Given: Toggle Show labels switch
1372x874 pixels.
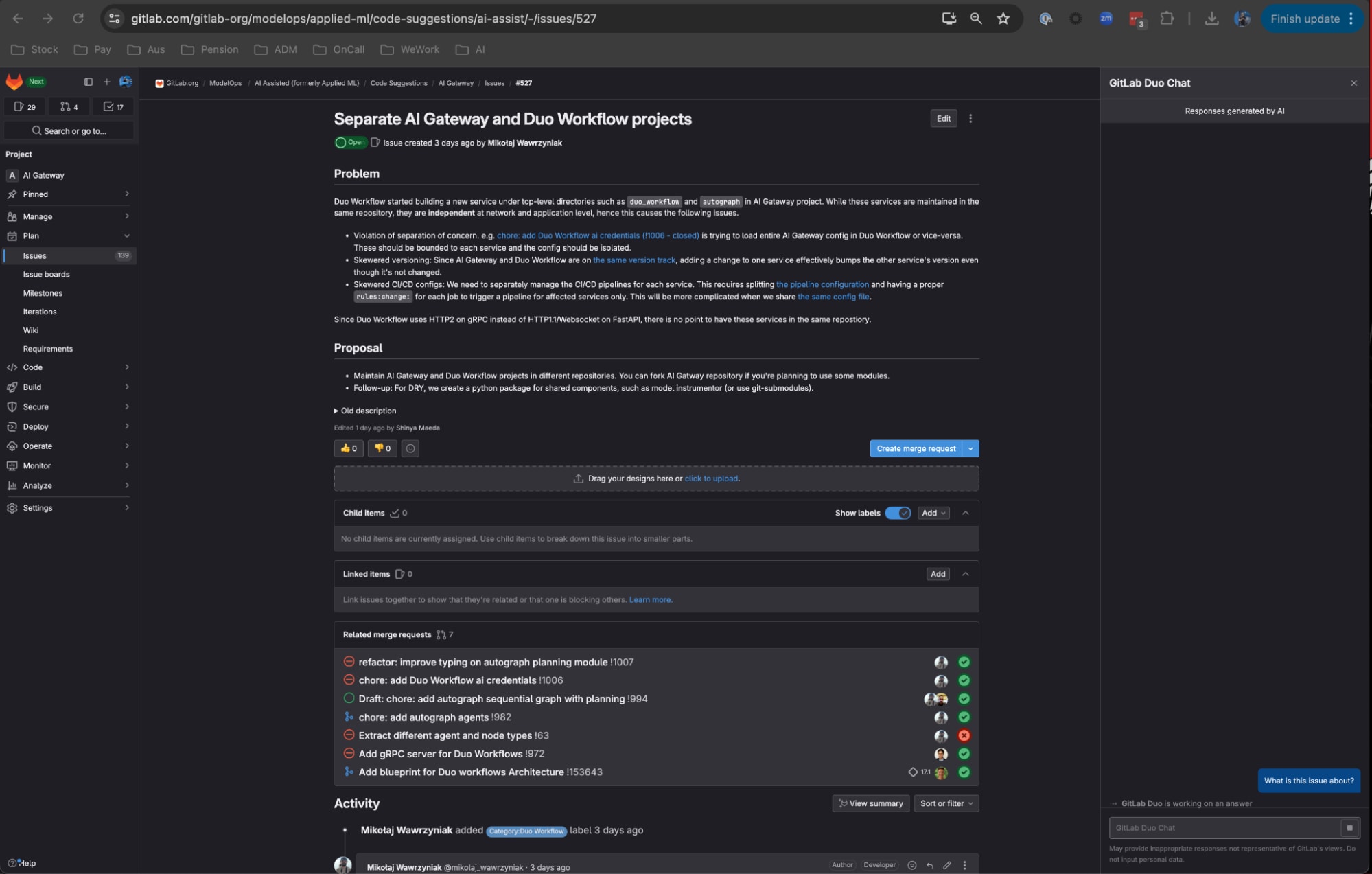Looking at the screenshot, I should pyautogui.click(x=898, y=513).
